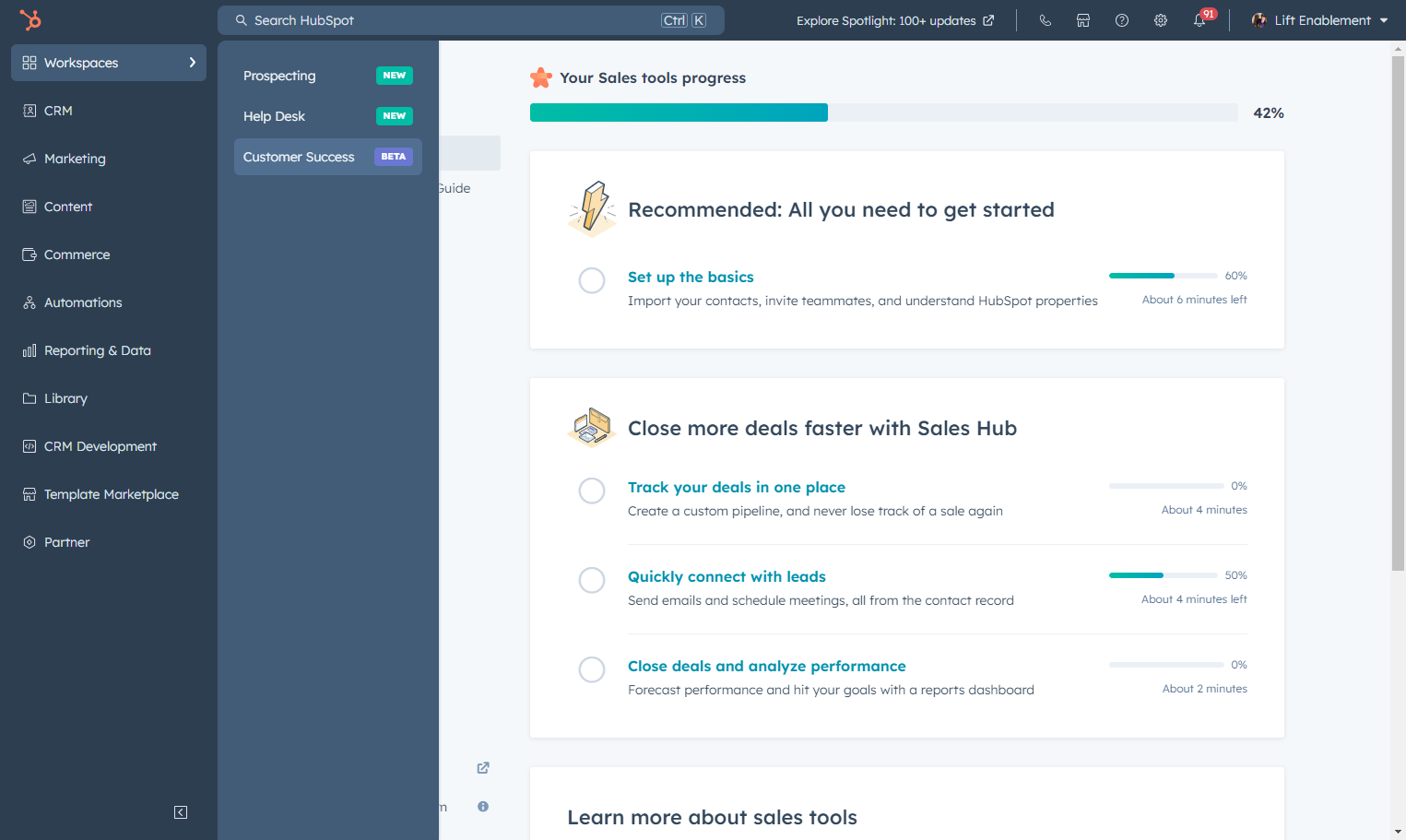The width and height of the screenshot is (1406, 840).
Task: Click the Reporting & Data chart icon
Action: click(30, 350)
